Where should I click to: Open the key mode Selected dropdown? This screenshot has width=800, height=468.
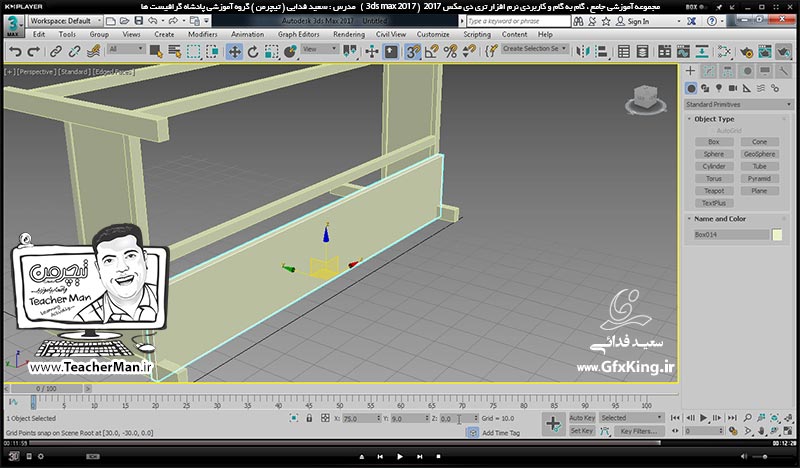(x=631, y=417)
